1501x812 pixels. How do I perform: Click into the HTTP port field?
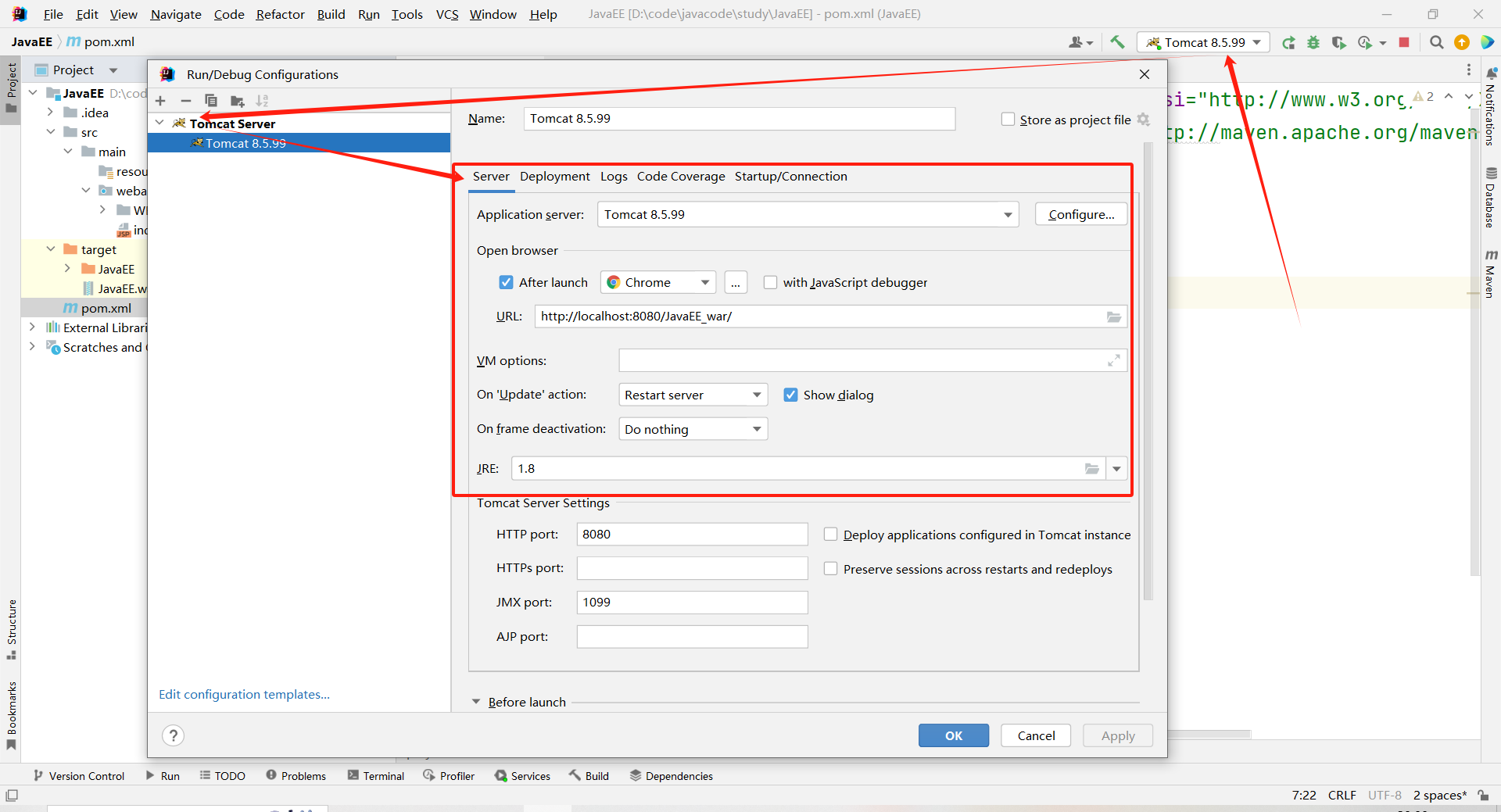point(692,535)
